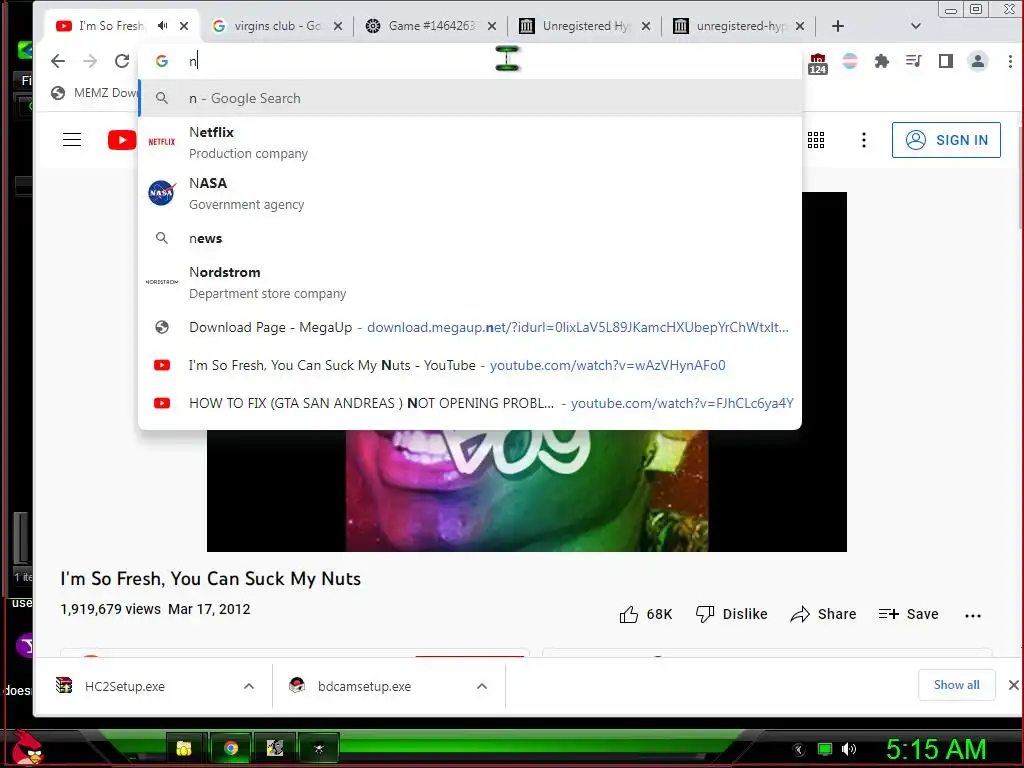Open the Download Page - MegaUp suggestion
Image resolution: width=1024 pixels, height=768 pixels.
click(x=470, y=327)
